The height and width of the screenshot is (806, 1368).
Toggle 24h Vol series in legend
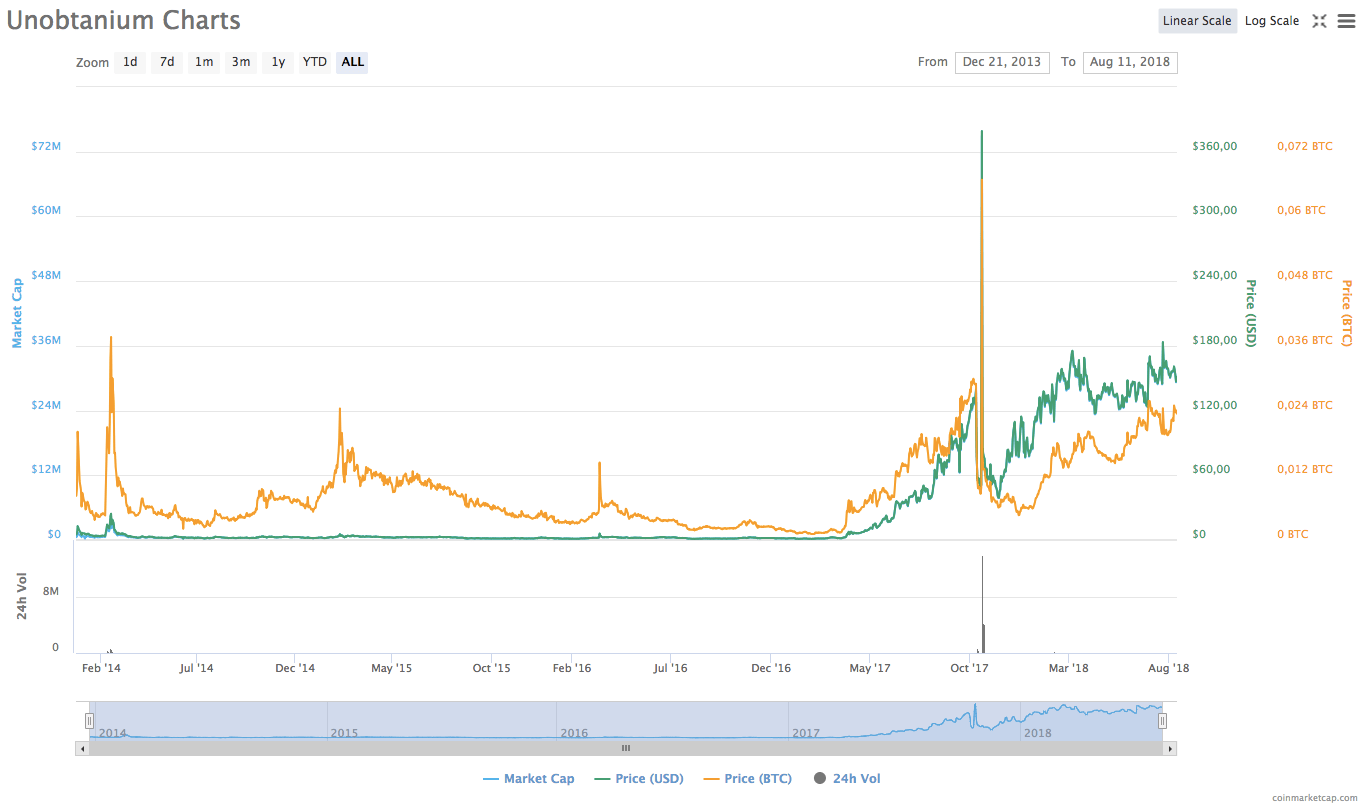pyautogui.click(x=847, y=779)
